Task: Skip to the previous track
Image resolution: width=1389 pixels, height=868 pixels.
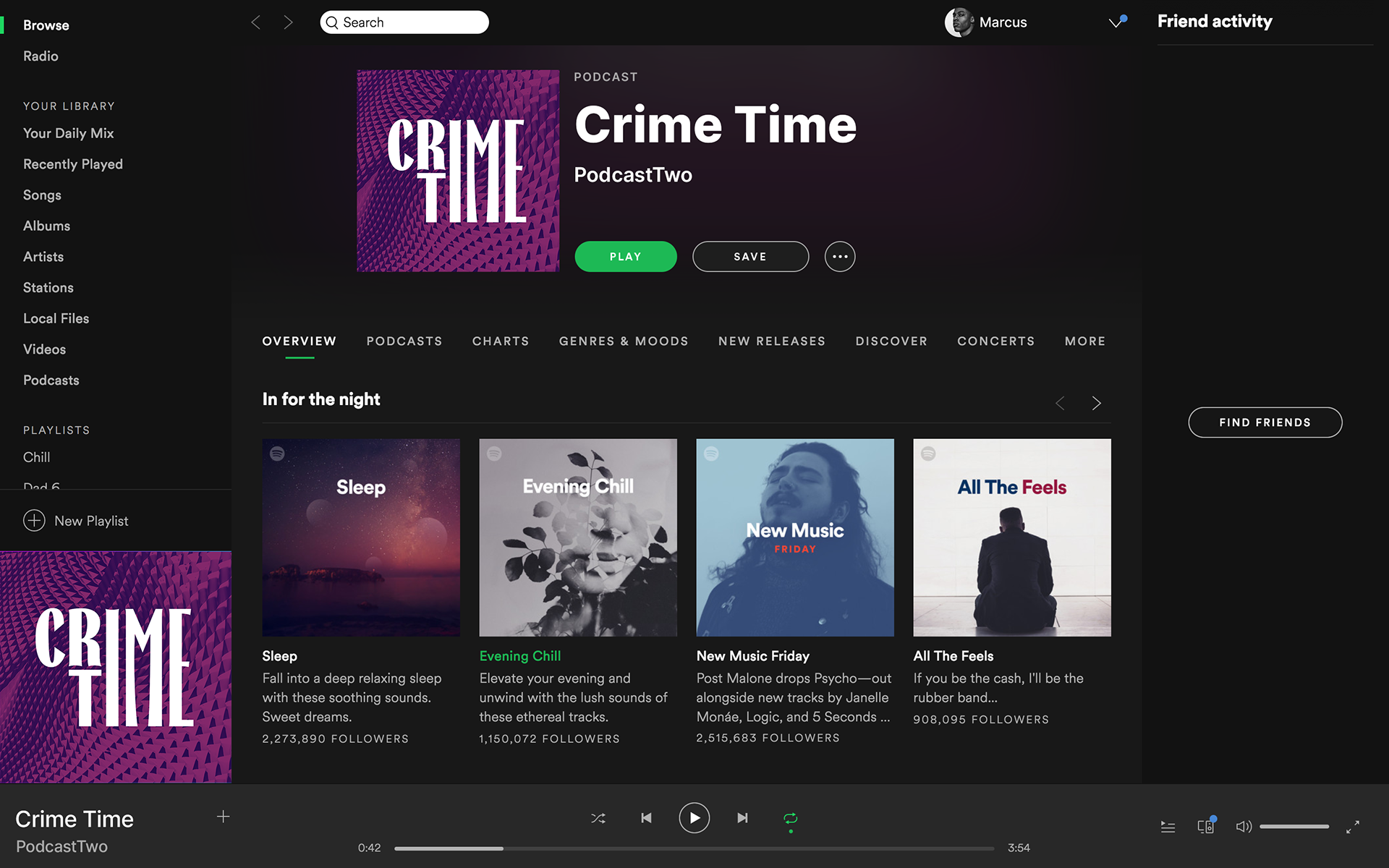Action: pos(646,818)
